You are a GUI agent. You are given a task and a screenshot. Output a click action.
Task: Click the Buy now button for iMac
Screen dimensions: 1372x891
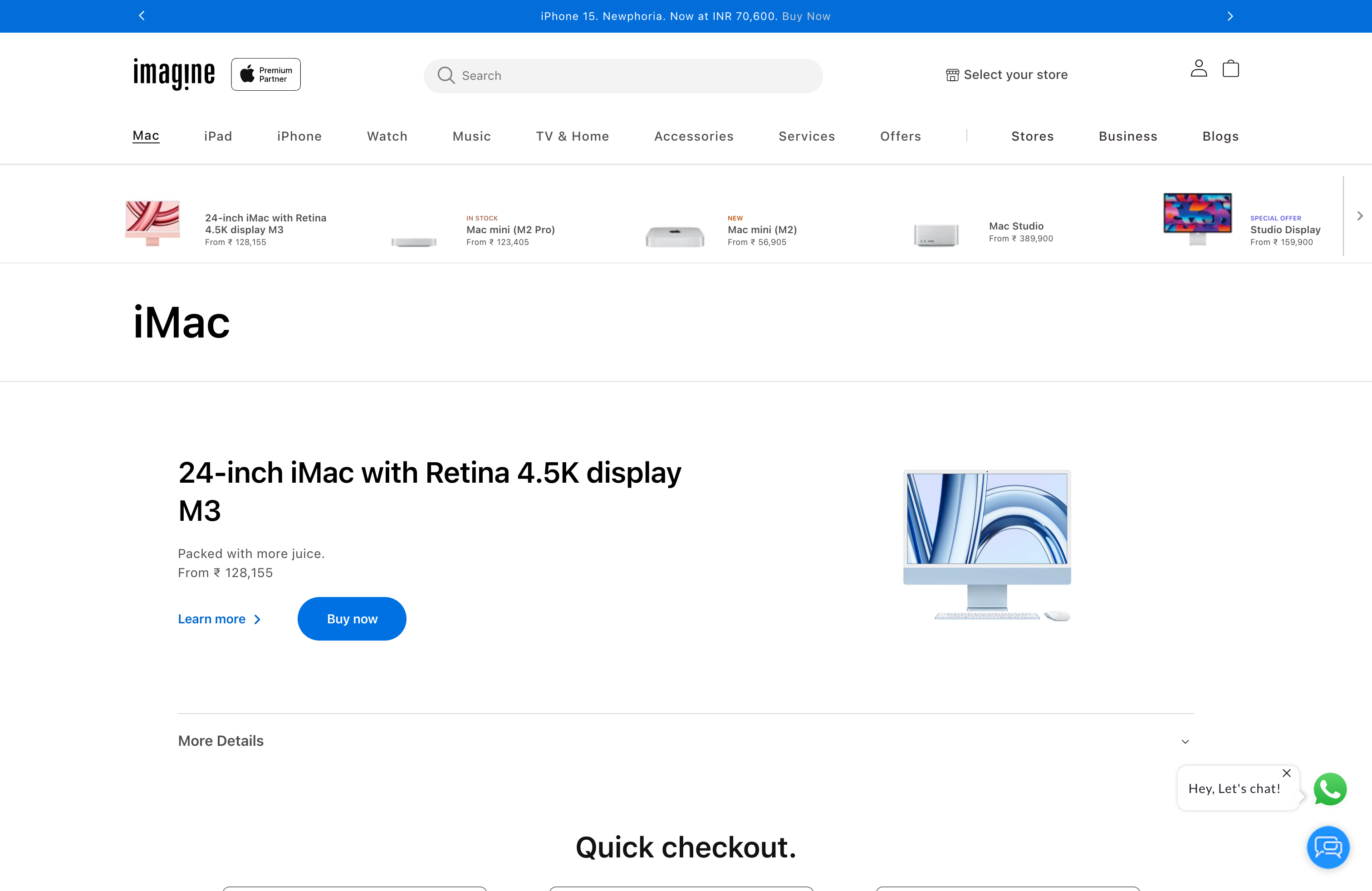pos(352,618)
